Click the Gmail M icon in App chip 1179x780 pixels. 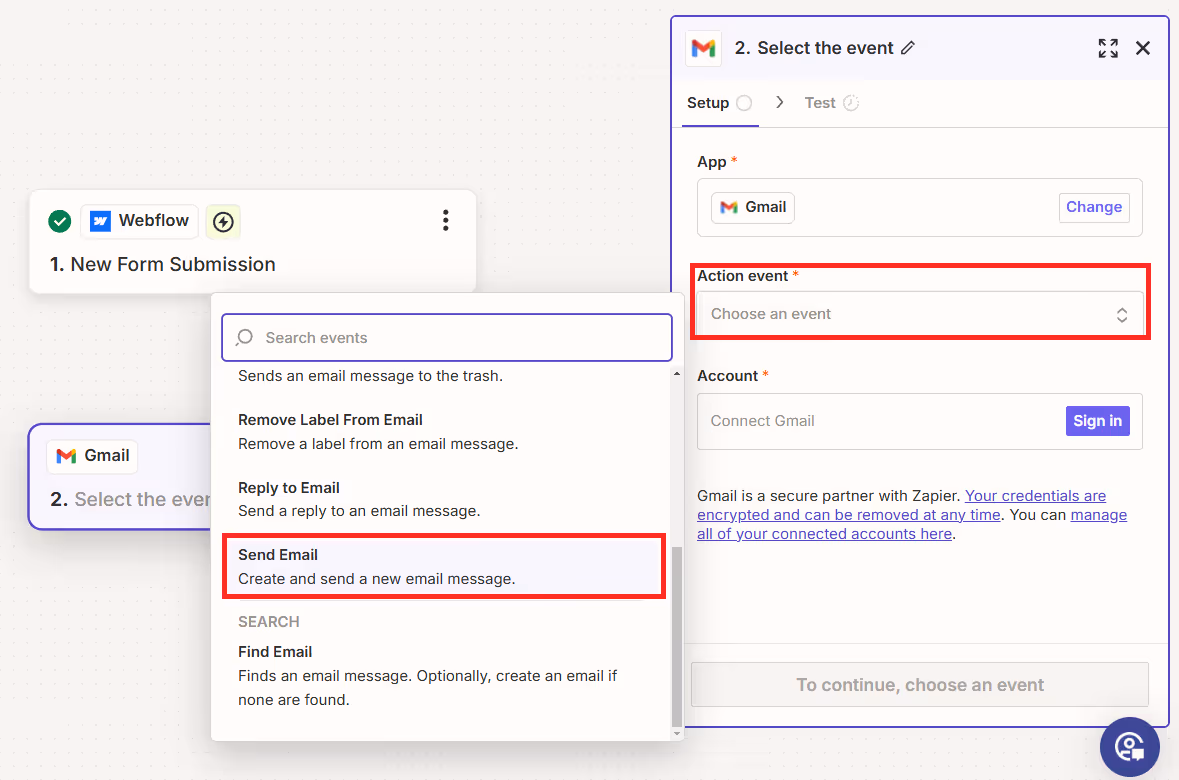coord(729,208)
